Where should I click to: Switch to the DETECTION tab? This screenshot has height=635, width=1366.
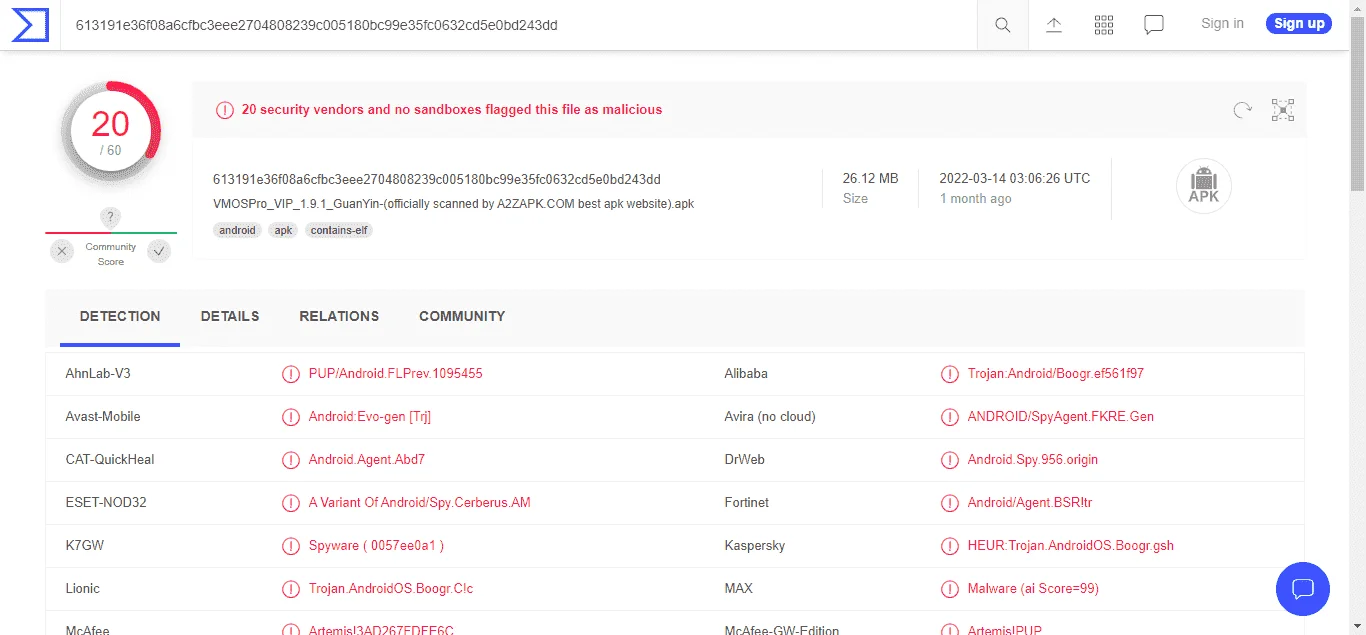point(120,316)
